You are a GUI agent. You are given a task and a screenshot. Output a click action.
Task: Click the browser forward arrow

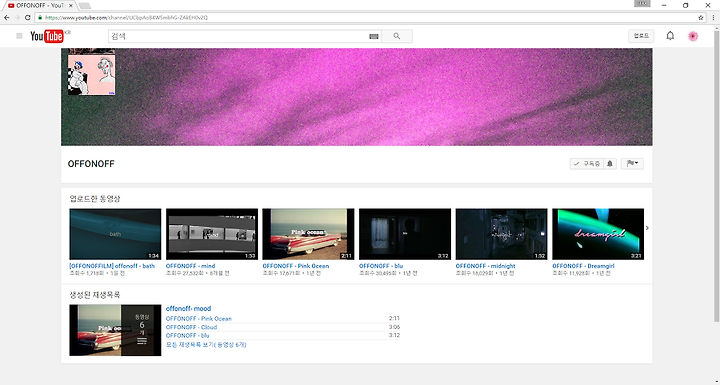pos(17,17)
